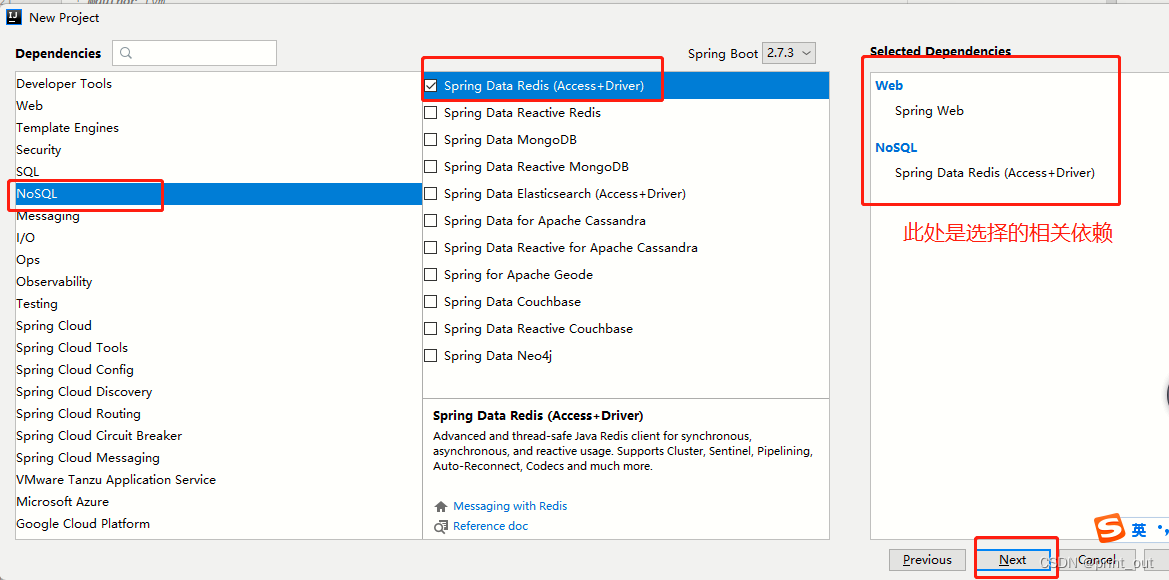
Task: Select Spring Cloud Circuit Breaker category
Action: click(218, 435)
